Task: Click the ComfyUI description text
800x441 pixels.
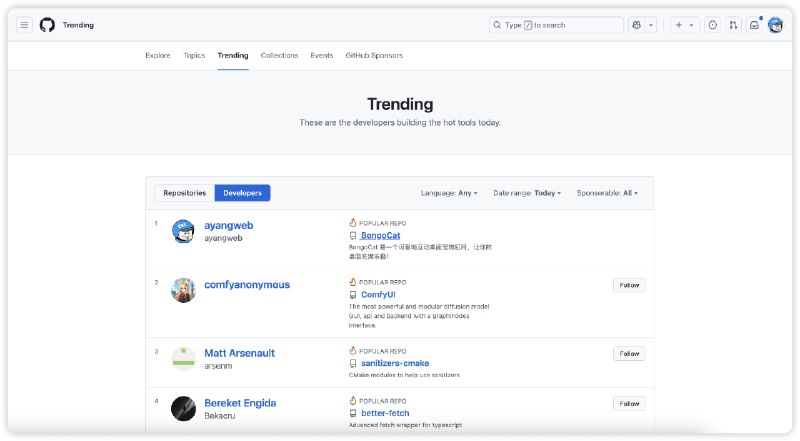Action: (x=419, y=316)
